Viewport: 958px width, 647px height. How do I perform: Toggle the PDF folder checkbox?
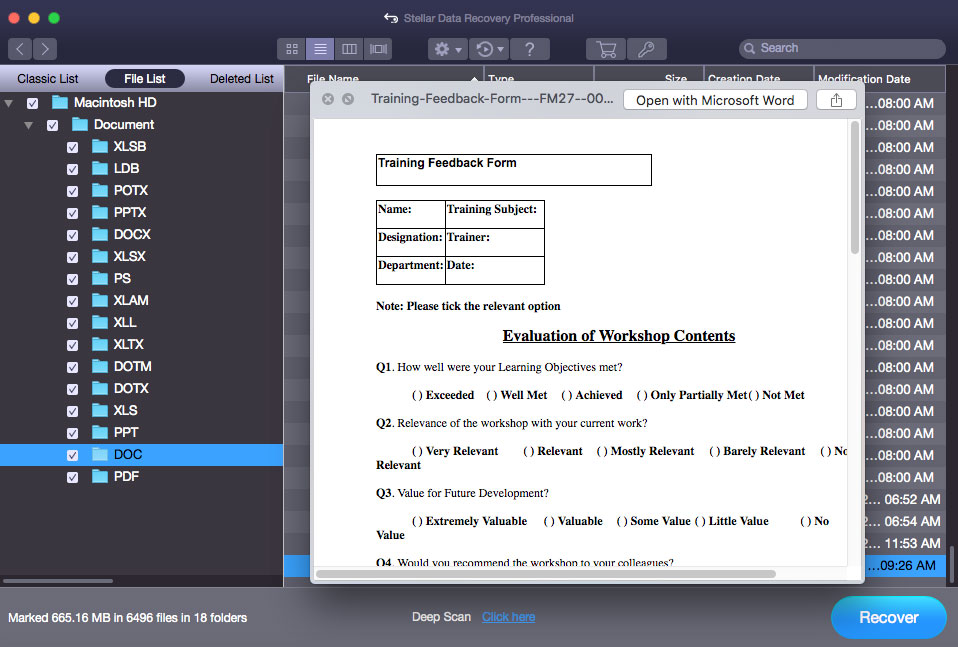72,477
